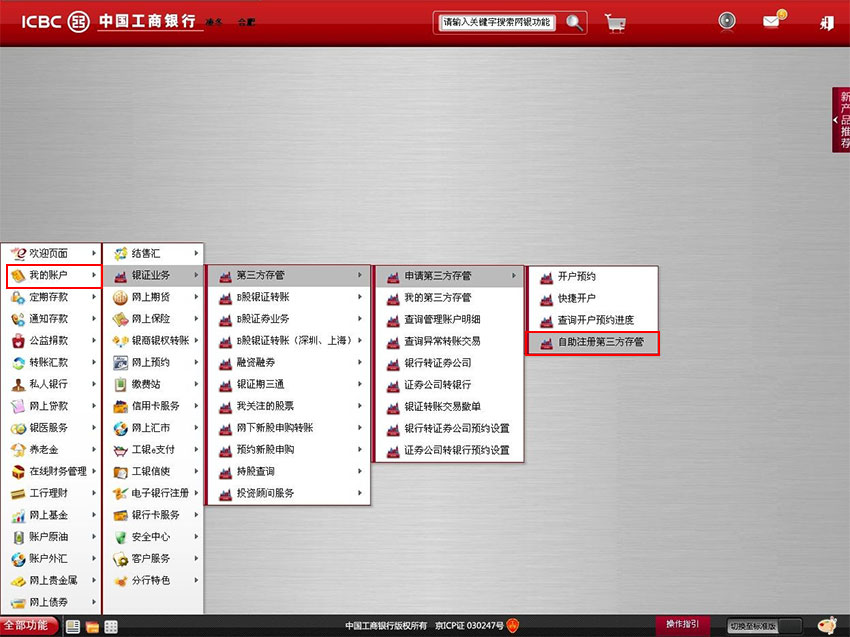Select B股证券业务 menu item
Image resolution: width=850 pixels, height=637 pixels.
tap(288, 319)
